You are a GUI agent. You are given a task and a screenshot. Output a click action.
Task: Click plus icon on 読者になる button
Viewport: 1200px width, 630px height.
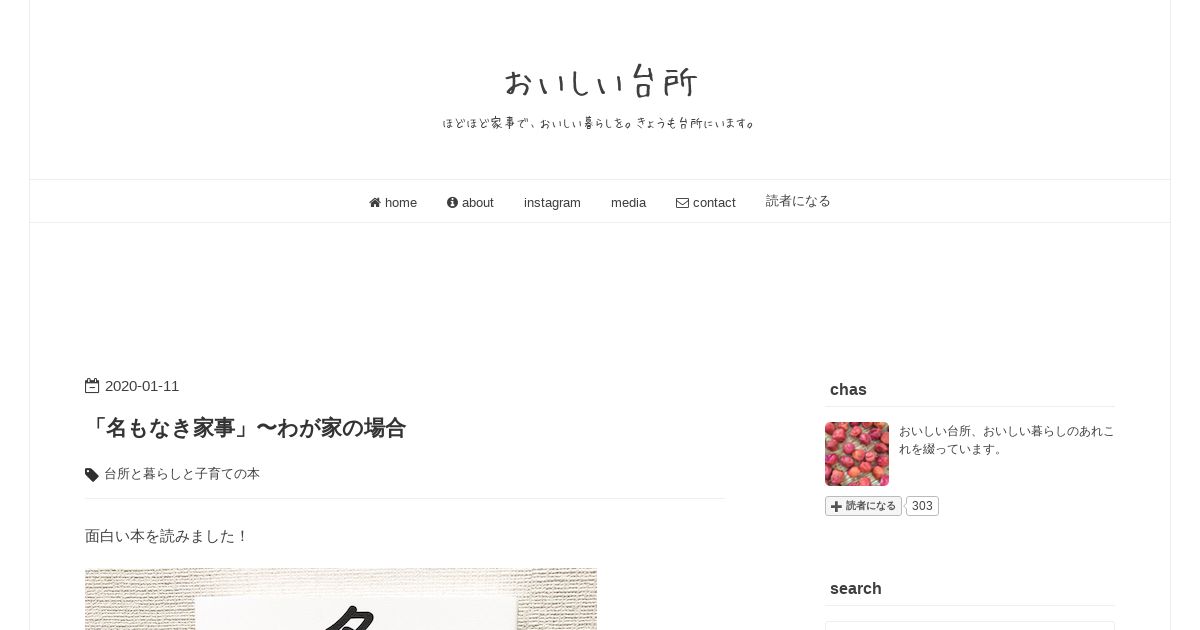click(836, 506)
